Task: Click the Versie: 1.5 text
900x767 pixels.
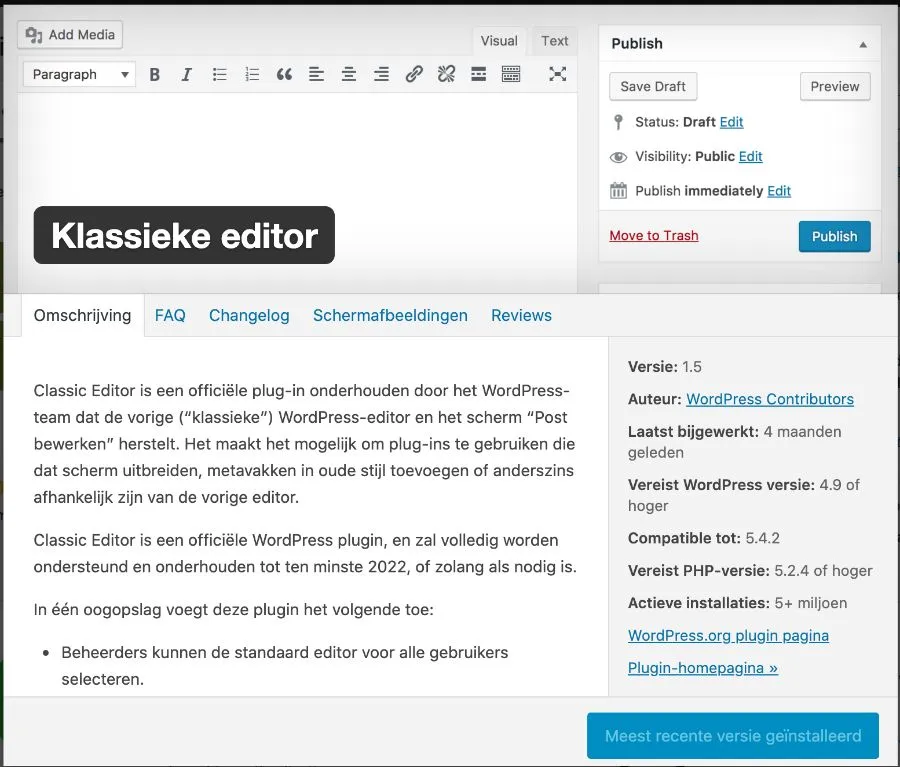Action: pos(665,366)
